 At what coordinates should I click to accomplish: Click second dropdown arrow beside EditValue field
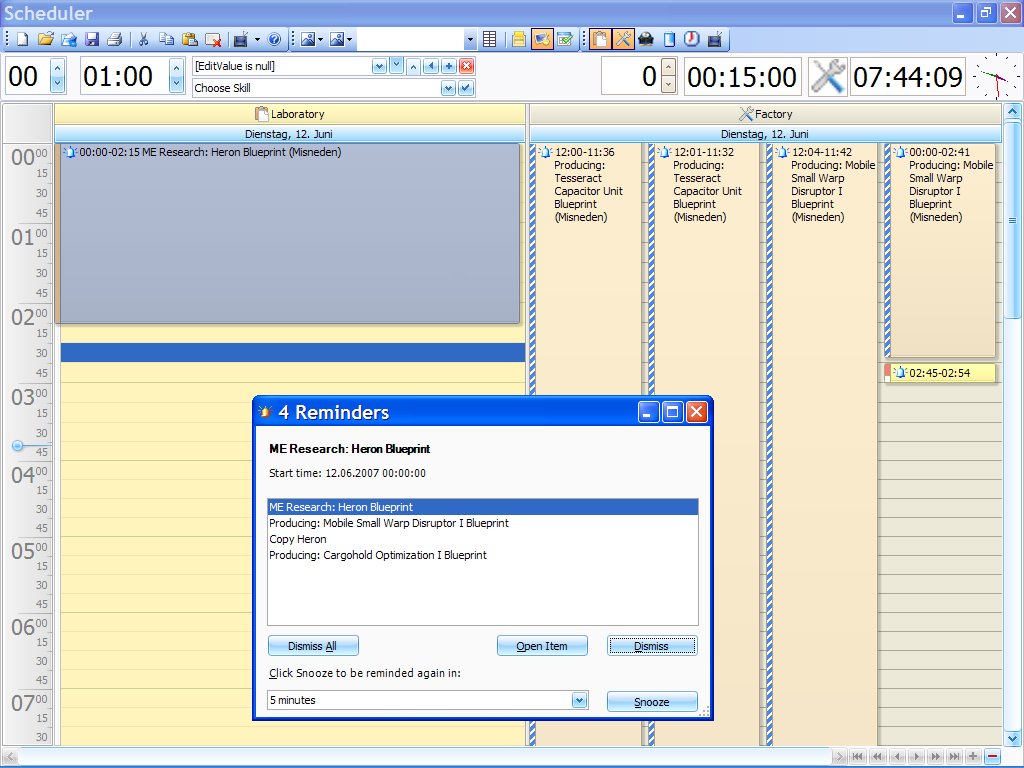tap(396, 66)
